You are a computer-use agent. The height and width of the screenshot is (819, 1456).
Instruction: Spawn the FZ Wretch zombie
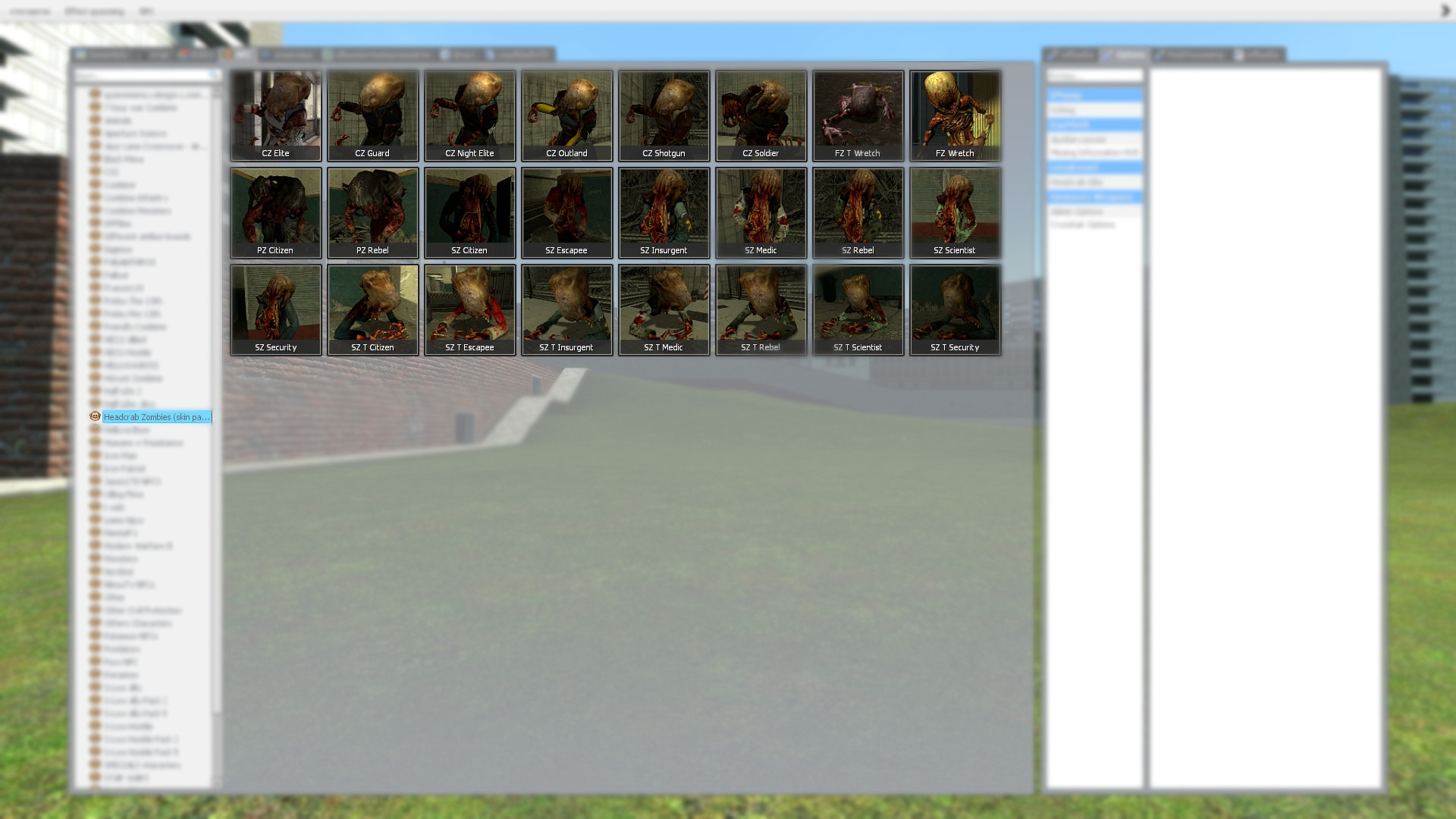pos(955,114)
